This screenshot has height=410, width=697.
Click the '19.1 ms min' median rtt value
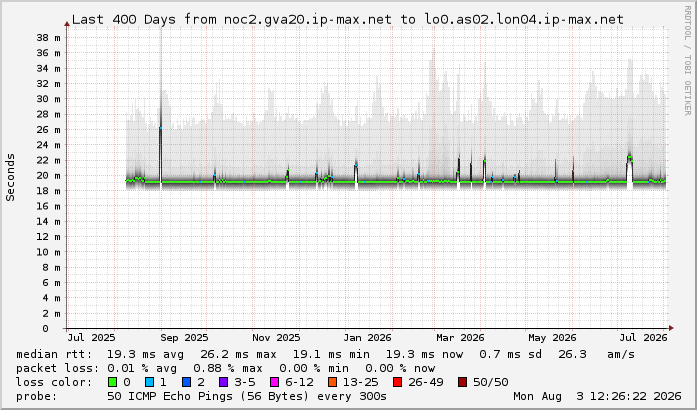331,354
